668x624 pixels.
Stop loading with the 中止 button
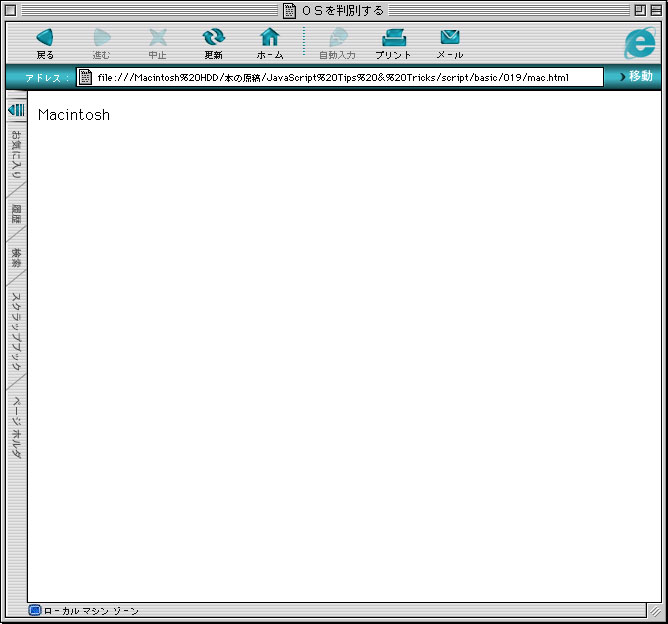point(158,43)
